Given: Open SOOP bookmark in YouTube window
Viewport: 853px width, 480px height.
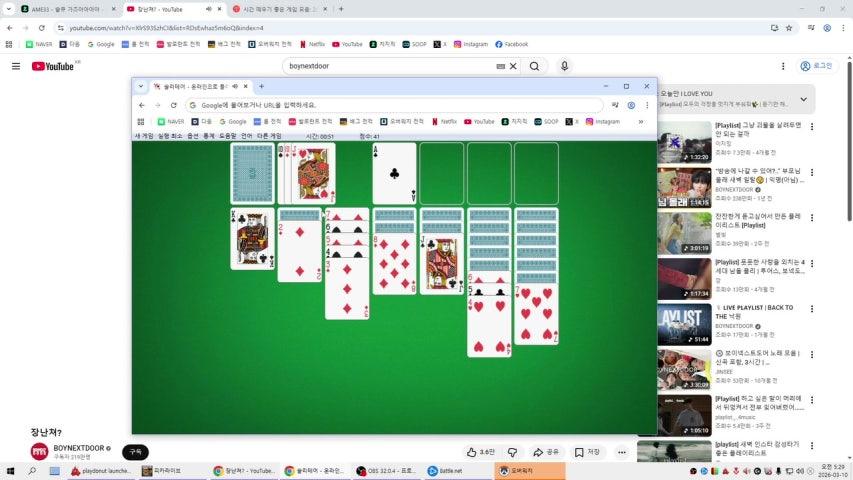Looking at the screenshot, I should click(415, 44).
